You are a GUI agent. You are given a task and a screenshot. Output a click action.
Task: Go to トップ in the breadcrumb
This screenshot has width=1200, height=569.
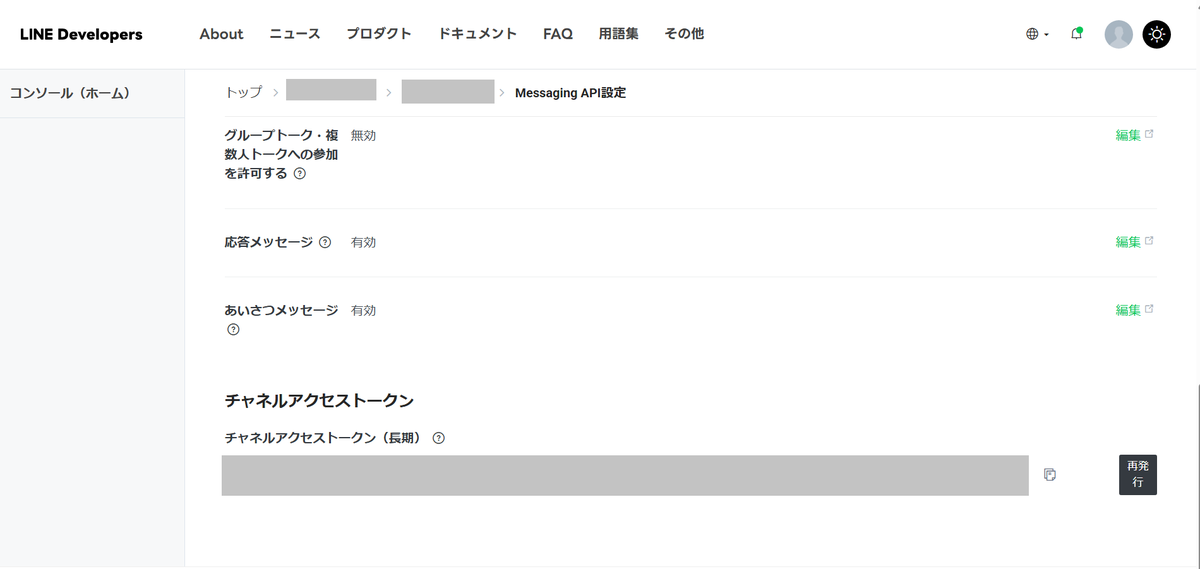click(243, 92)
